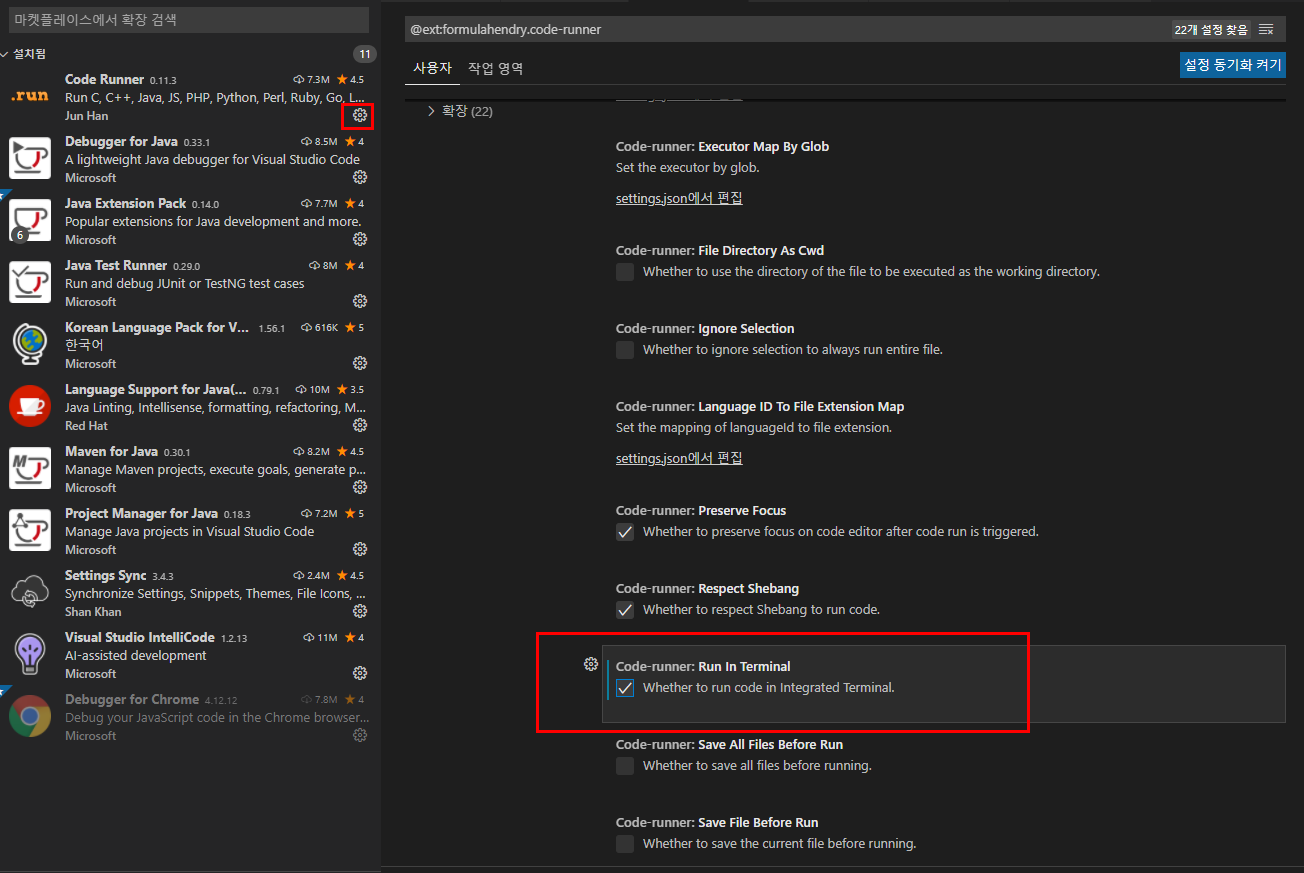Click the Project Manager for Java icon
The width and height of the screenshot is (1304, 873).
click(30, 530)
